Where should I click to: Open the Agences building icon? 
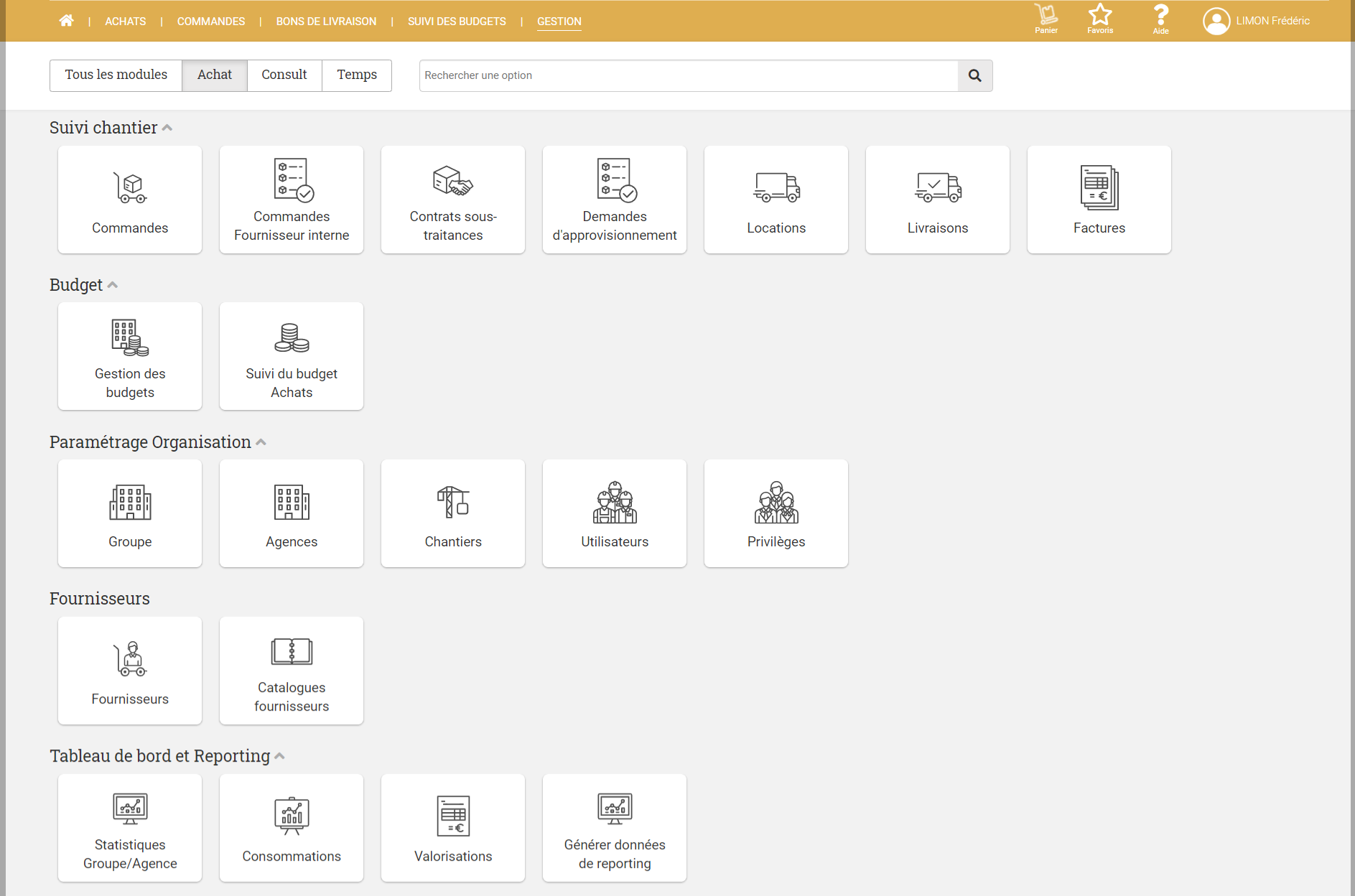click(292, 502)
